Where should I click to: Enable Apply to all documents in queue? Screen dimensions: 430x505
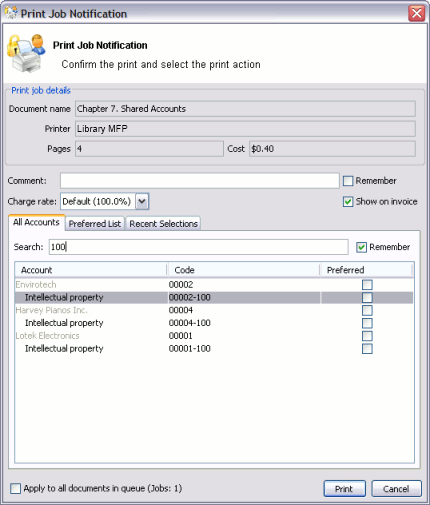pos(15,489)
